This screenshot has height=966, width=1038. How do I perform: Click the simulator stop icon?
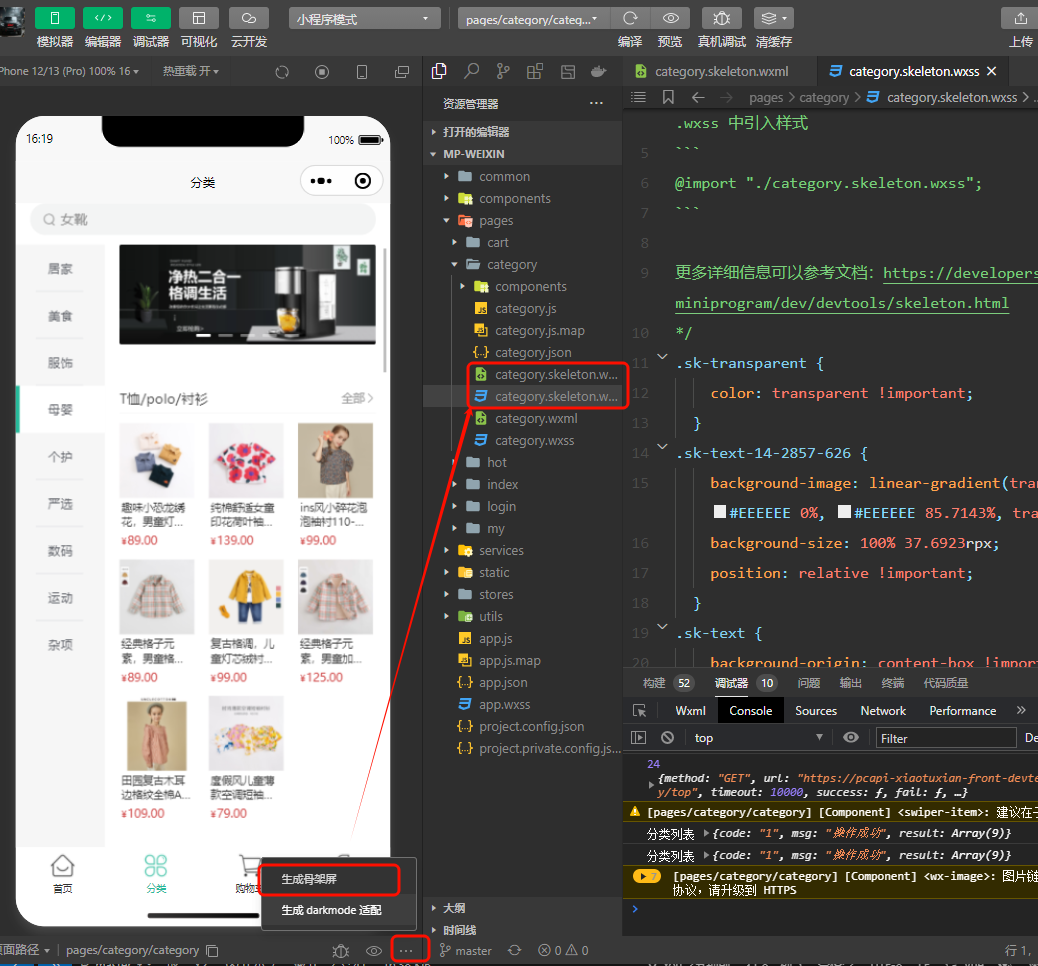[x=322, y=72]
